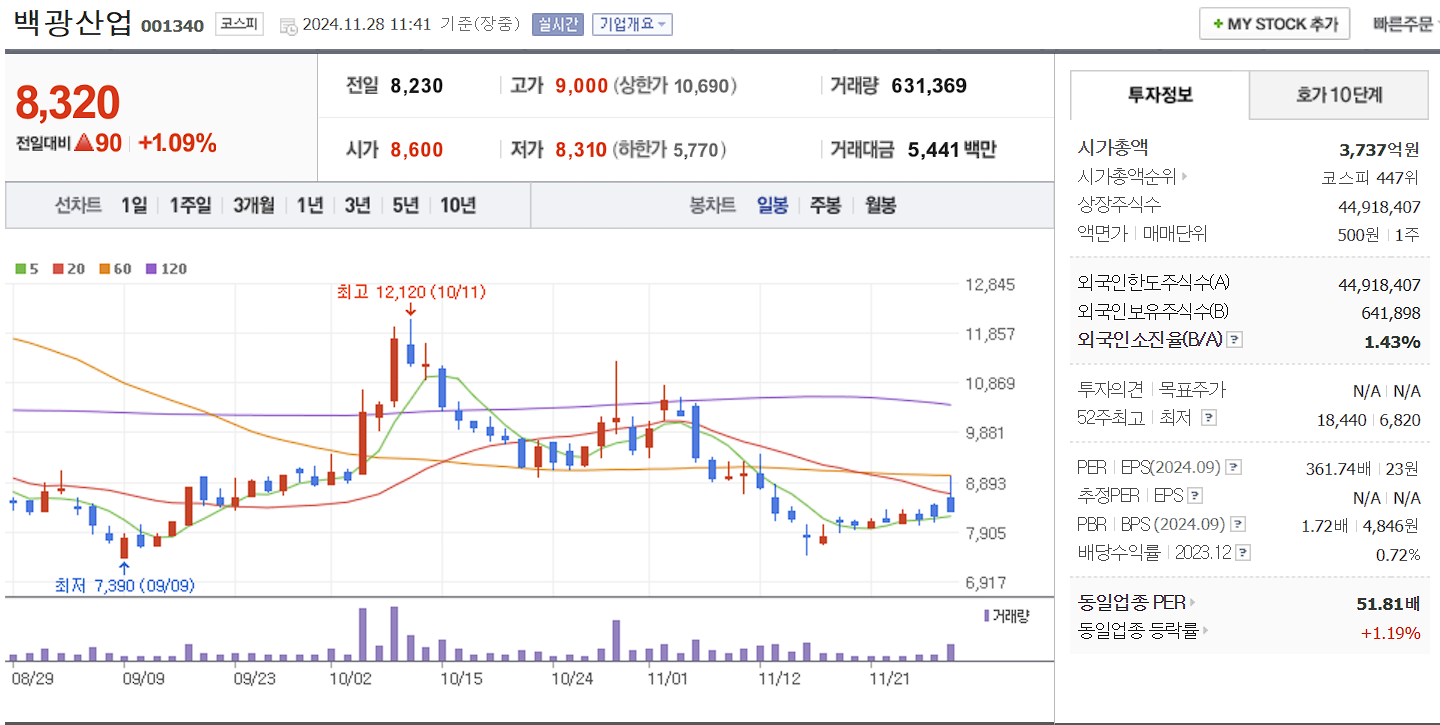The height and width of the screenshot is (725, 1440).
Task: Click the EPS(2024.09) help icon
Action: (1236, 466)
